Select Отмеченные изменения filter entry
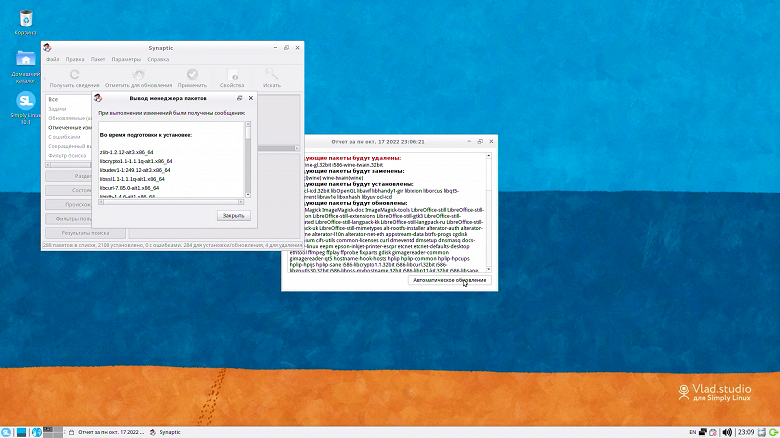This screenshot has width=780, height=438. pos(69,128)
